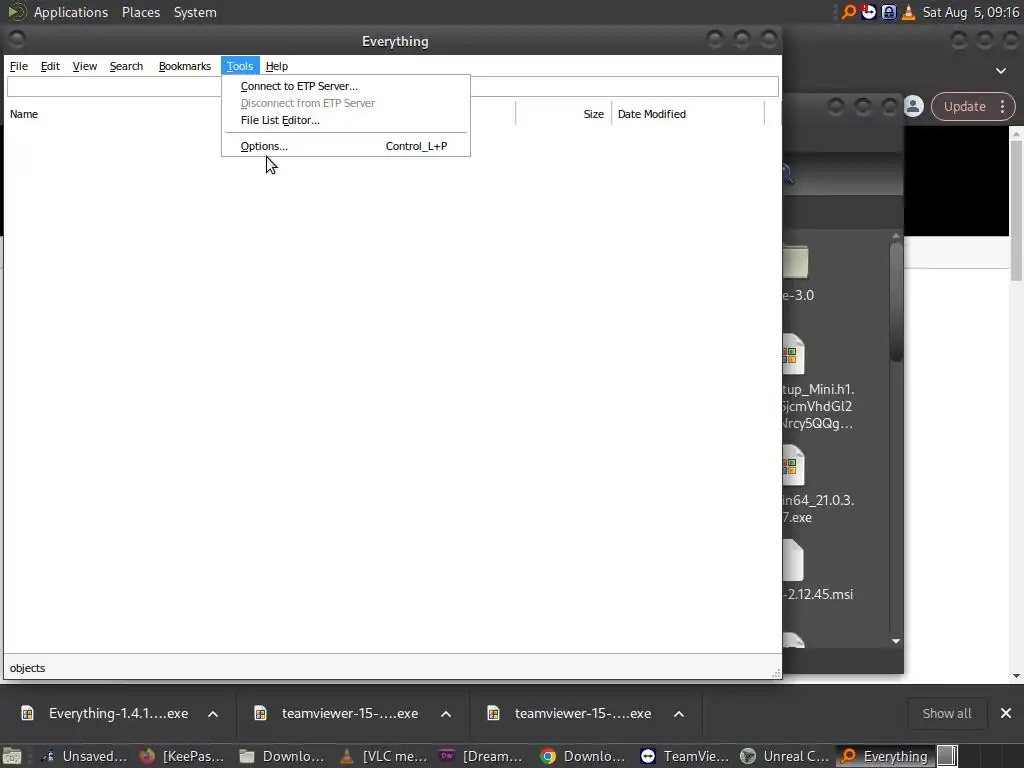
Task: Click the Everything taskbar item
Action: (884, 756)
